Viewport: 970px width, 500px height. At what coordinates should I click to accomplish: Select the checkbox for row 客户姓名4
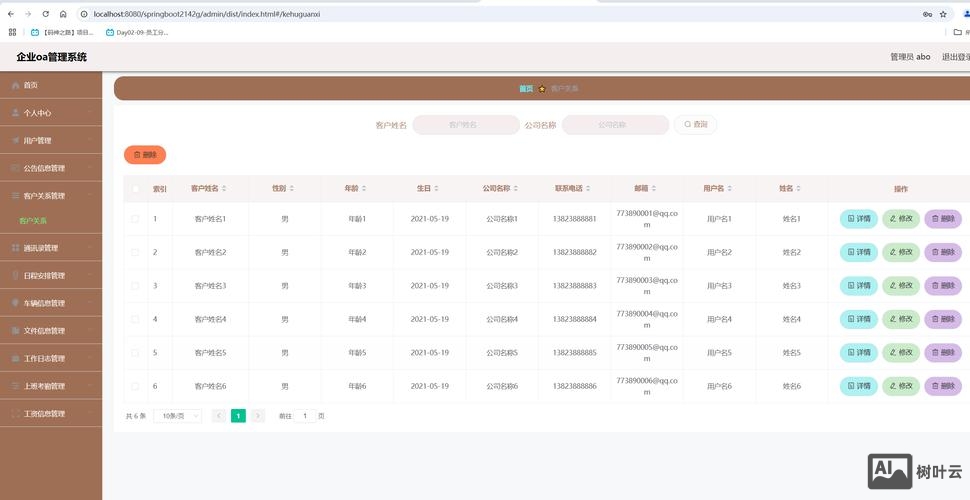[x=135, y=319]
